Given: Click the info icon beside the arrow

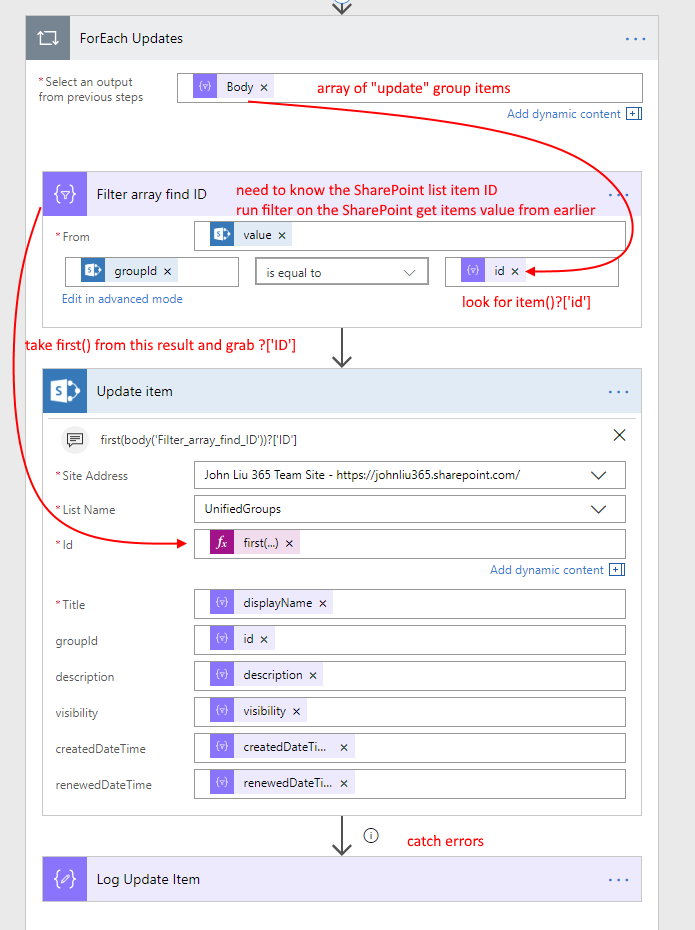Looking at the screenshot, I should [x=370, y=835].
